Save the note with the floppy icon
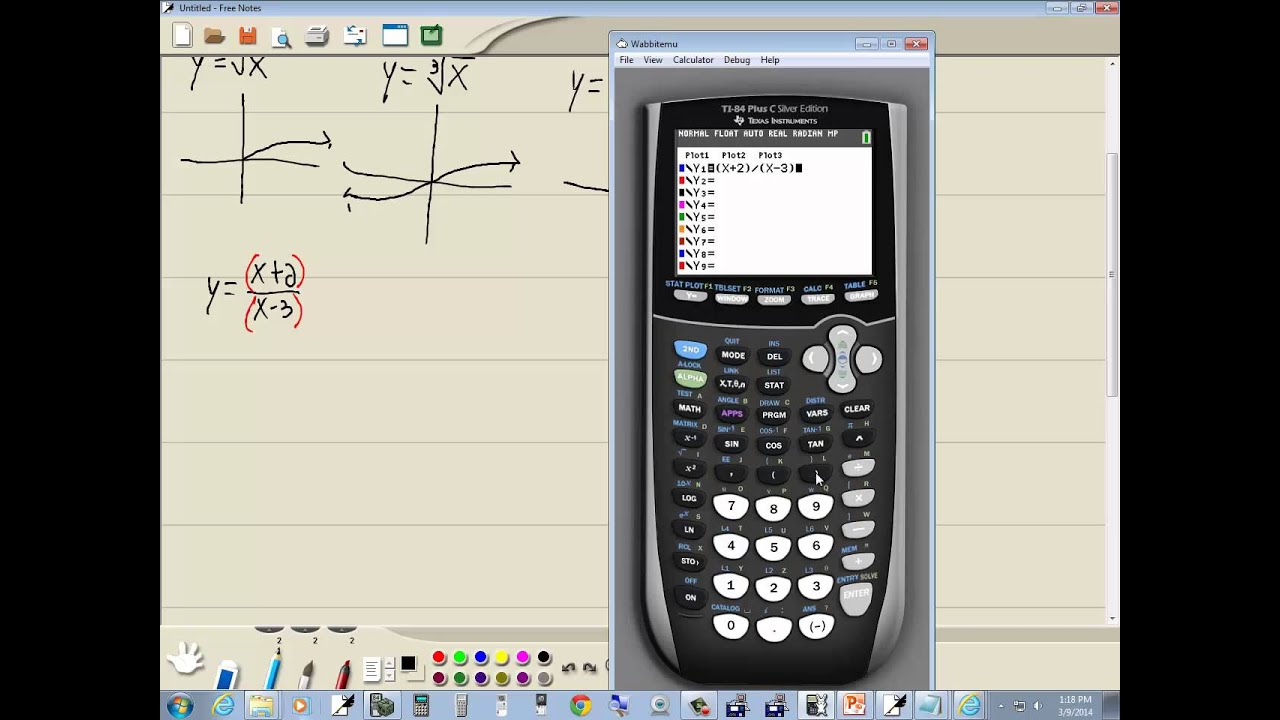Screen dimensions: 1280x720 coord(248,36)
